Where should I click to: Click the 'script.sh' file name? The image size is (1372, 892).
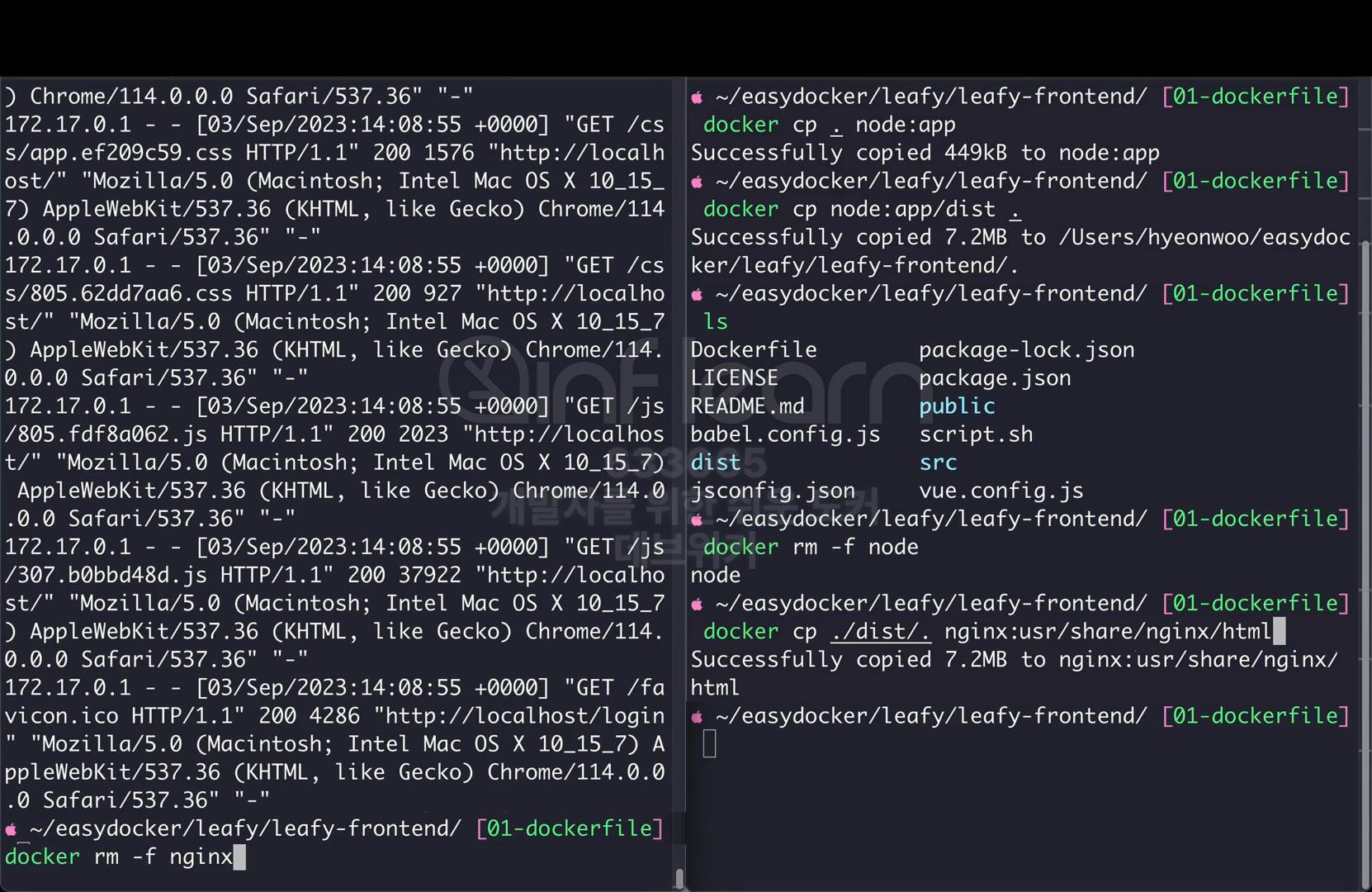[976, 434]
